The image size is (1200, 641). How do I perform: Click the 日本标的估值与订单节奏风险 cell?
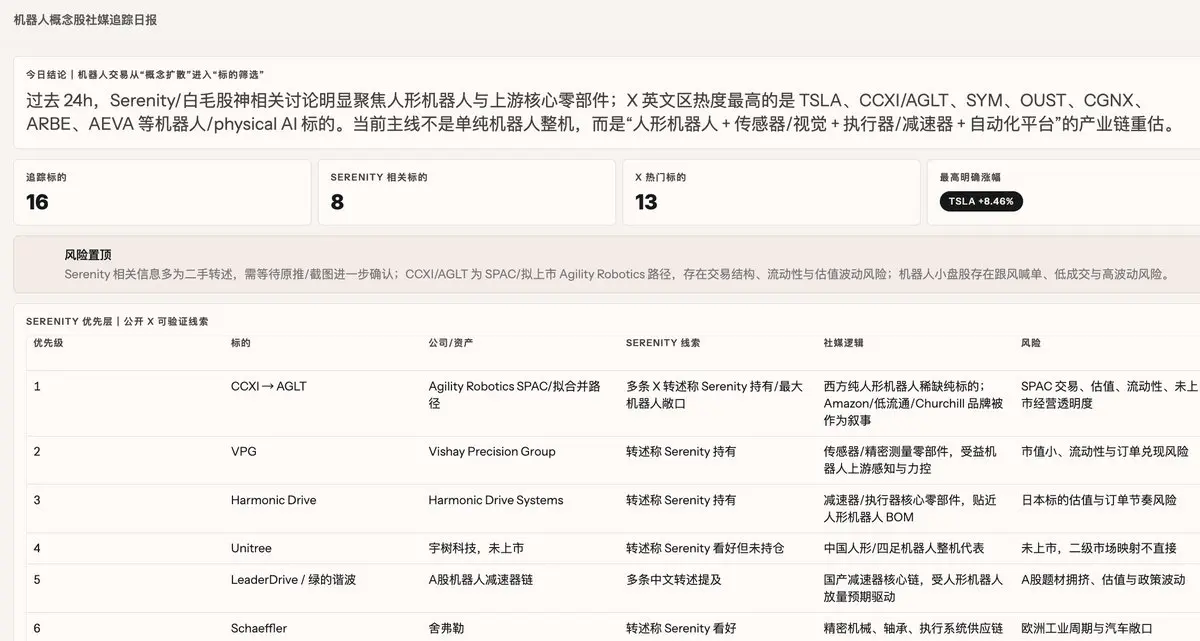coord(1099,500)
